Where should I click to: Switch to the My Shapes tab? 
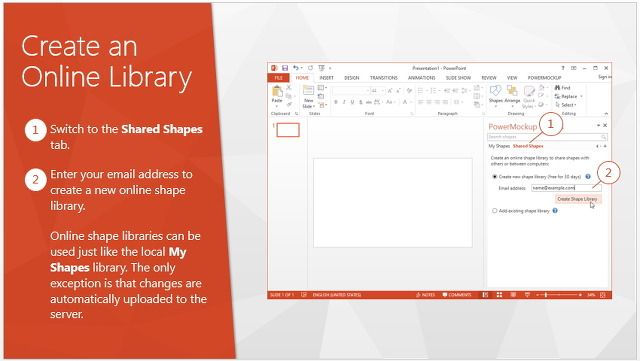pyautogui.click(x=499, y=146)
